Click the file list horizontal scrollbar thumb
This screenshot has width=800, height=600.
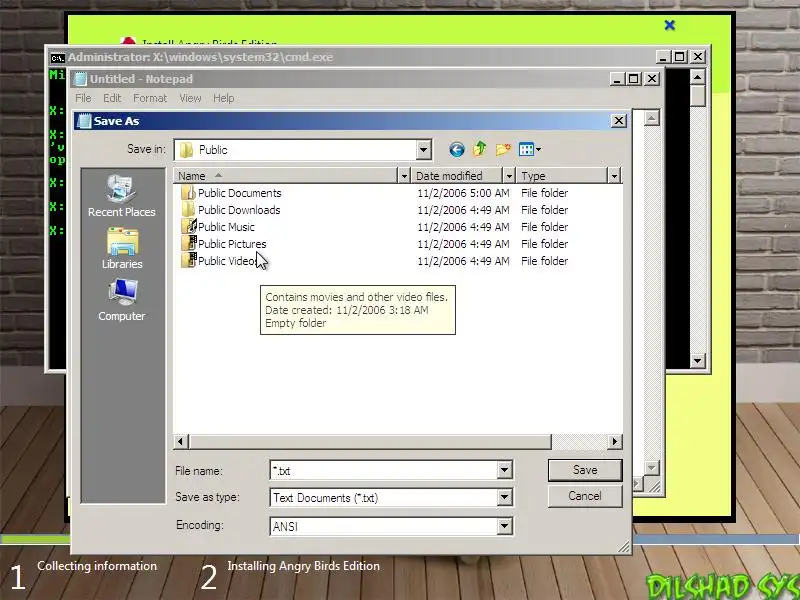pyautogui.click(x=370, y=441)
